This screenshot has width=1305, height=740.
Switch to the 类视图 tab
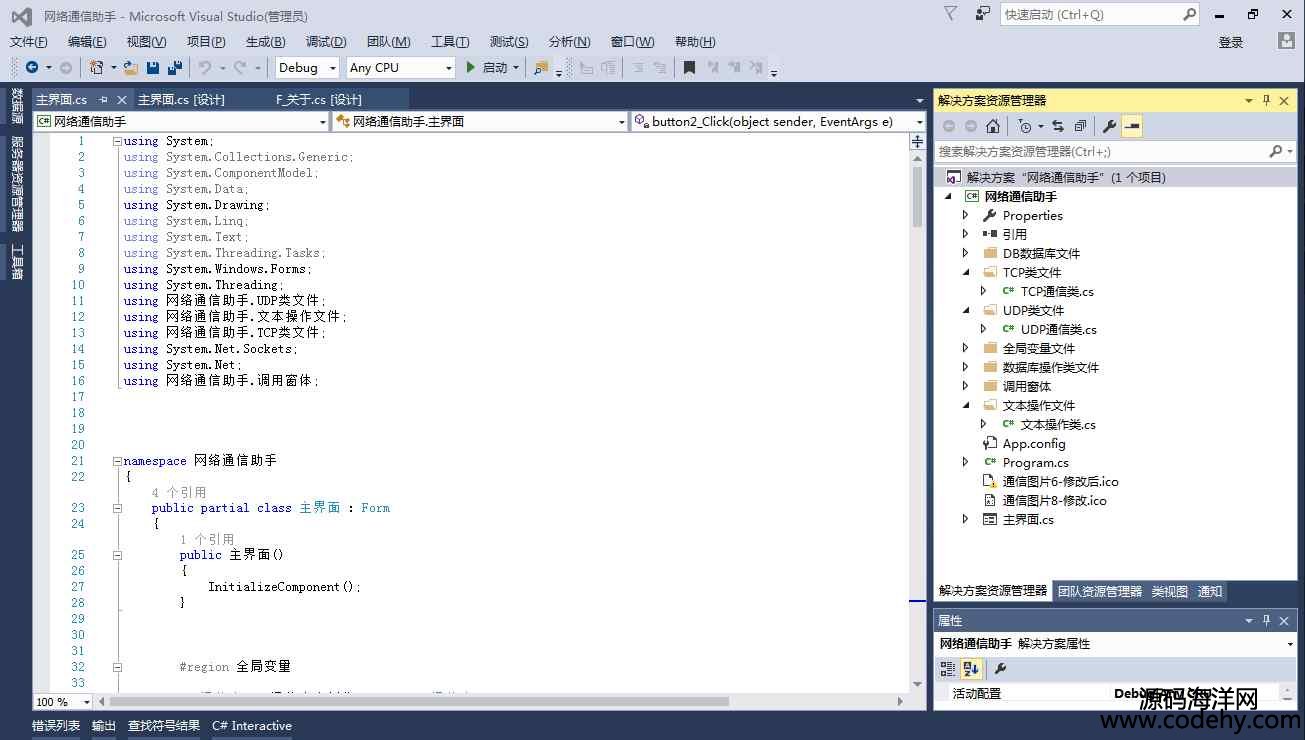tap(1169, 591)
